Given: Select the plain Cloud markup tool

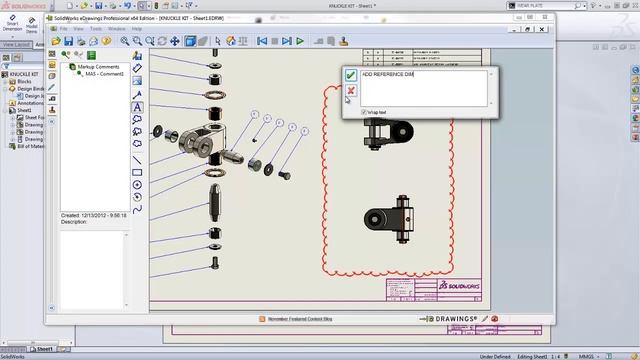Looking at the screenshot, I should point(137,144).
